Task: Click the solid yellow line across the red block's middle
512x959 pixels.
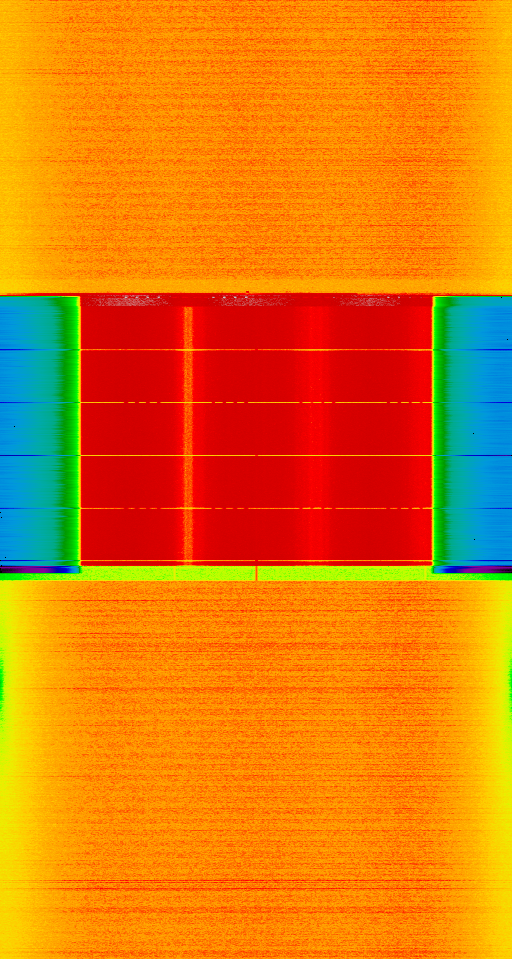Action: click(x=256, y=456)
